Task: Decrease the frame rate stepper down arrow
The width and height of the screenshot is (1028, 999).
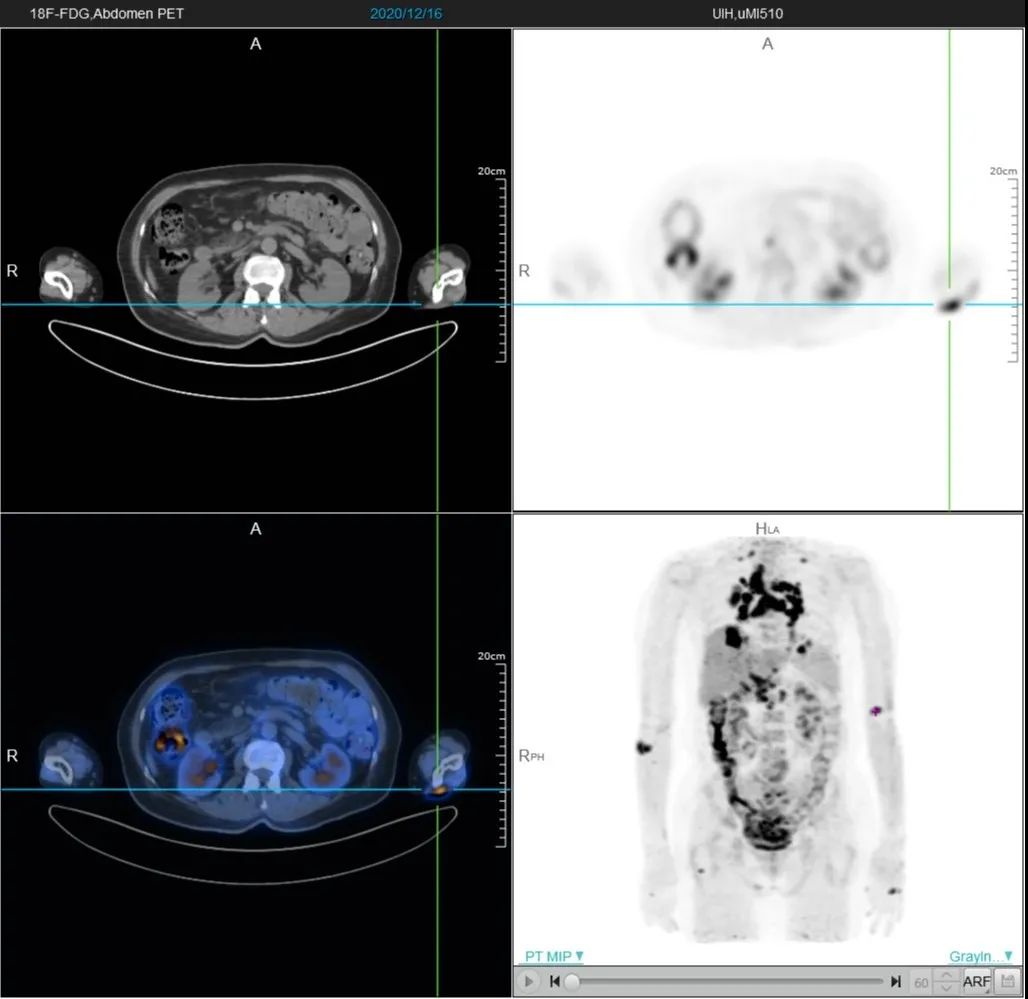Action: click(945, 987)
